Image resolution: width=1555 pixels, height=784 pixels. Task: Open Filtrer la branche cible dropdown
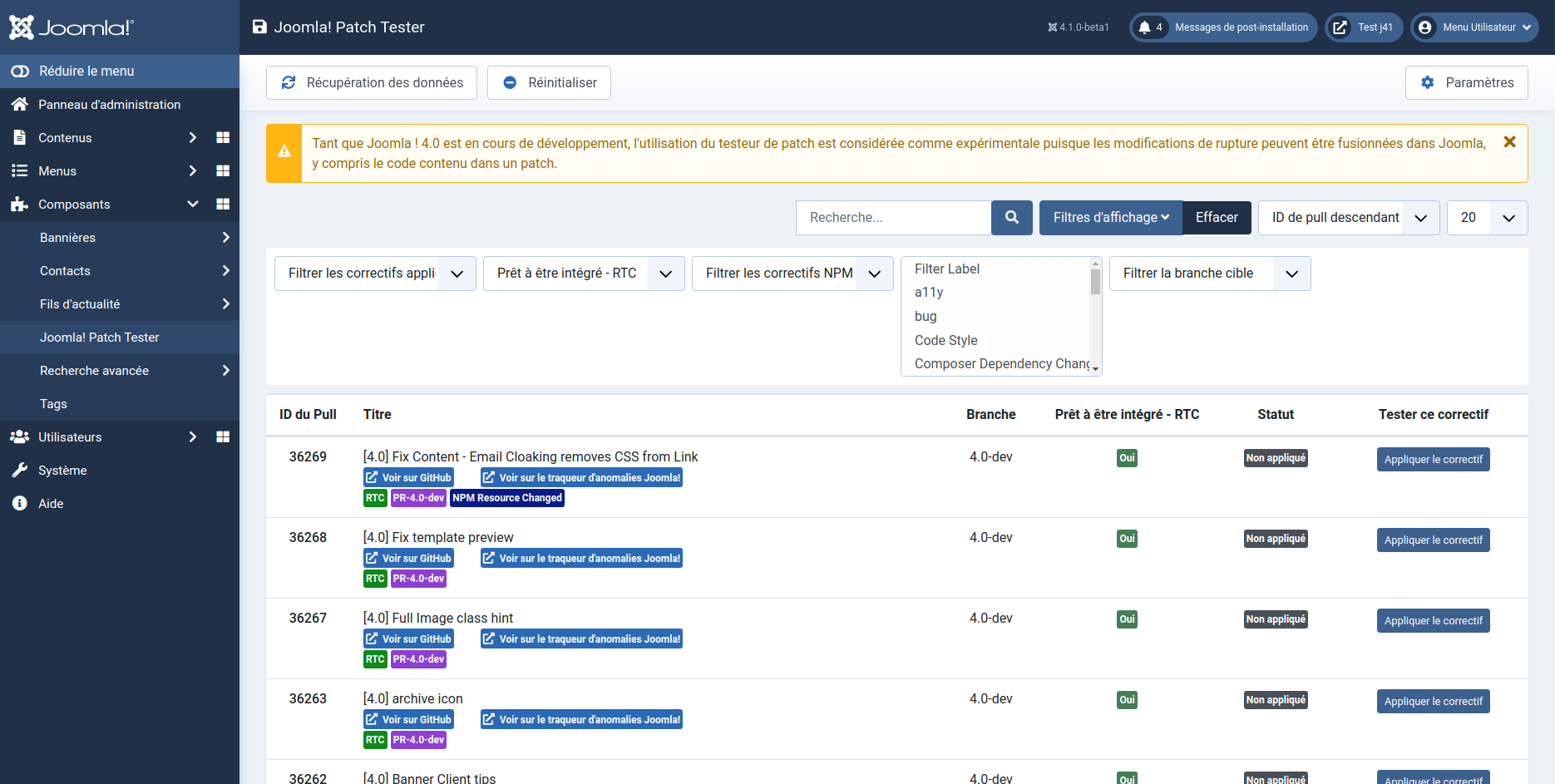pos(1210,274)
